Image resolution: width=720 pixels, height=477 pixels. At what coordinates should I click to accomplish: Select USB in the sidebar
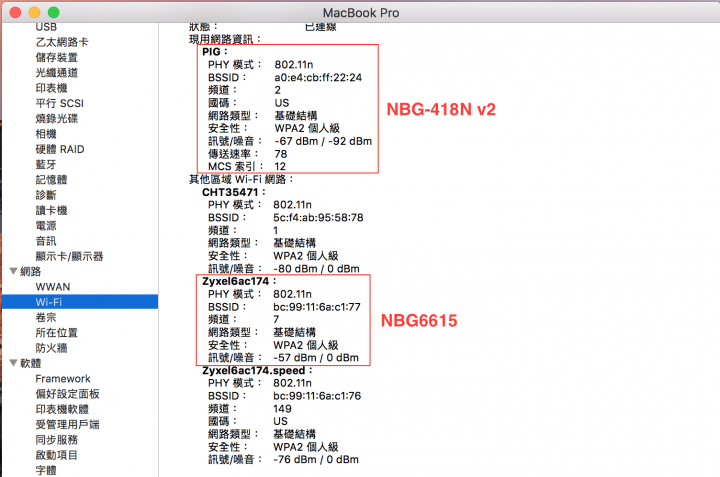pyautogui.click(x=46, y=27)
